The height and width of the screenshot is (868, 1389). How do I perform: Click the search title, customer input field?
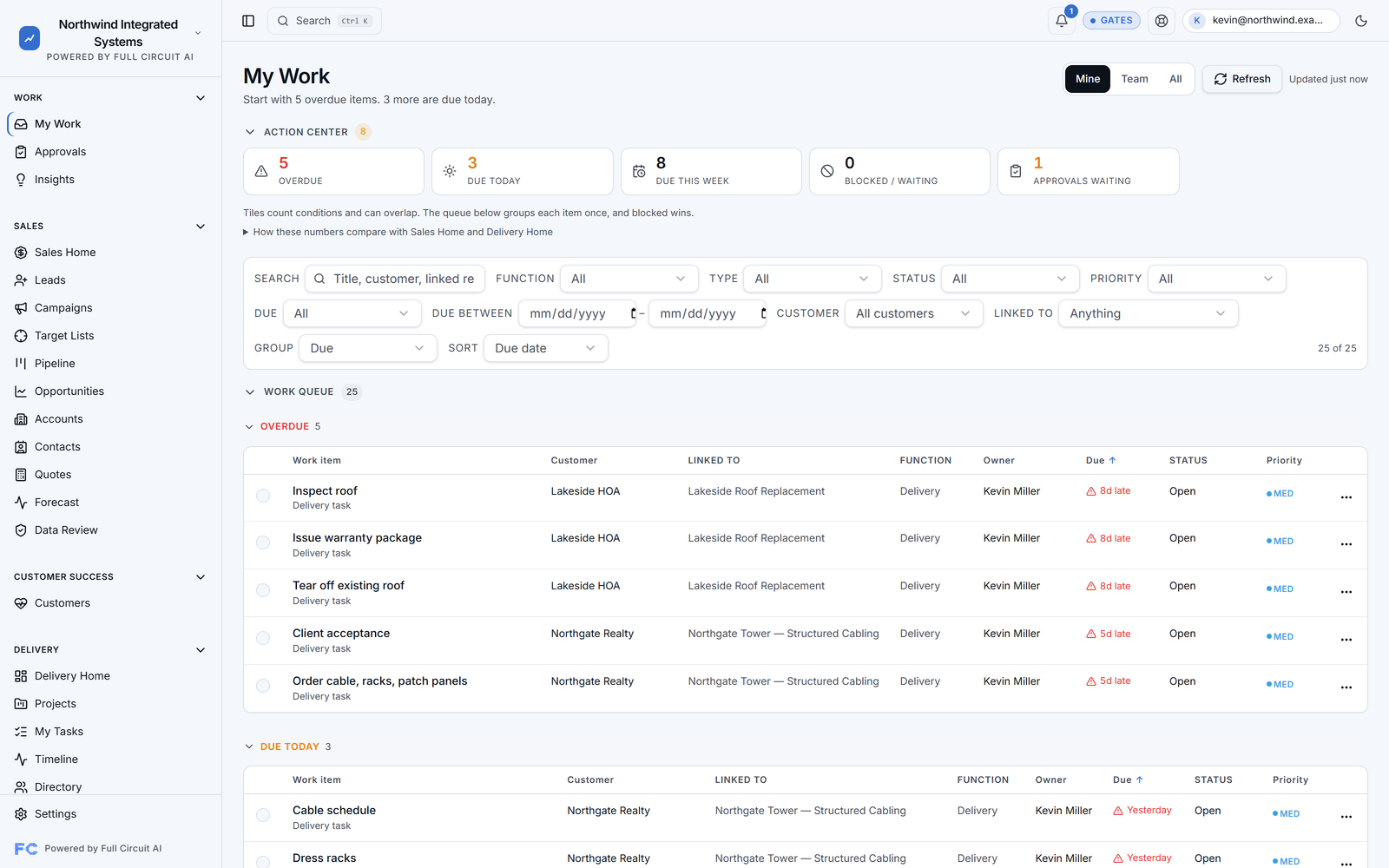tap(395, 279)
